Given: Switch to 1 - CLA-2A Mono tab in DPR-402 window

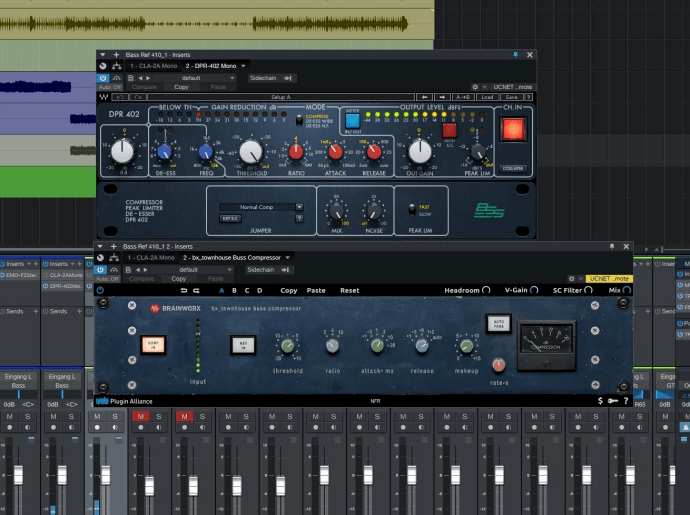Looking at the screenshot, I should (154, 66).
